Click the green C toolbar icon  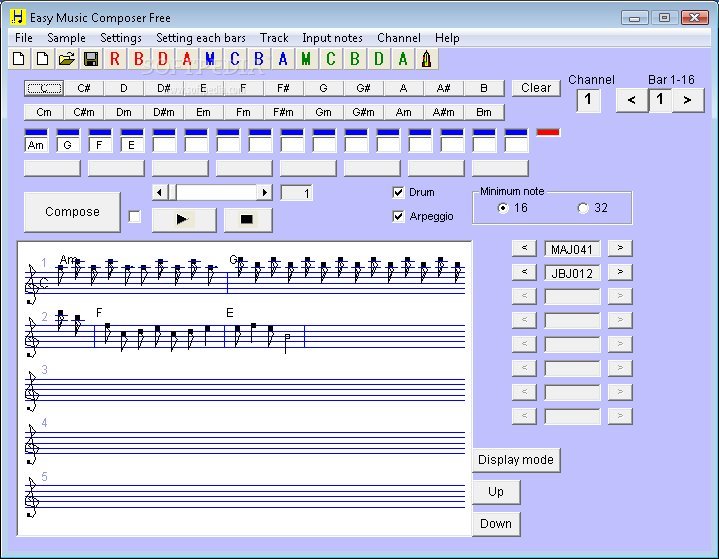pyautogui.click(x=331, y=59)
